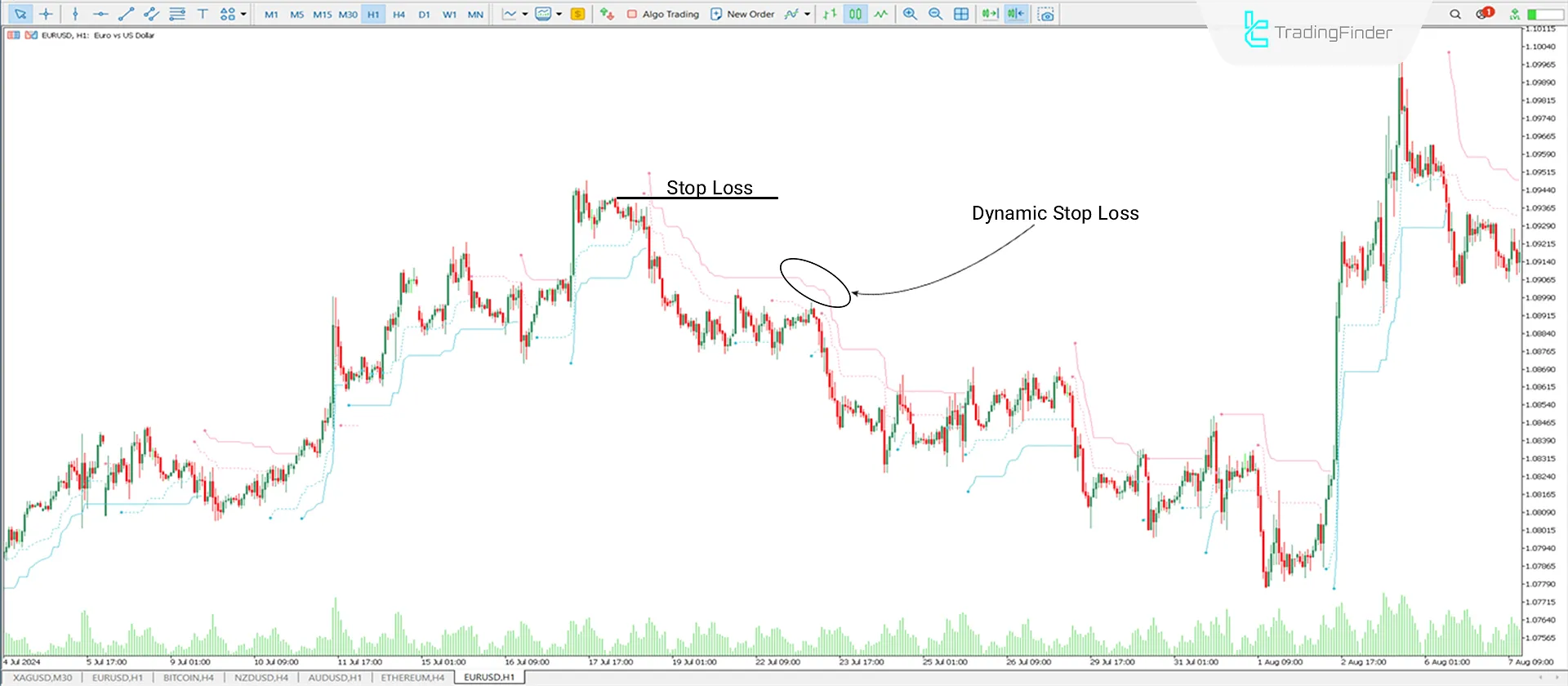Open a New Order
Image resolution: width=1568 pixels, height=686 pixels.
[x=742, y=14]
